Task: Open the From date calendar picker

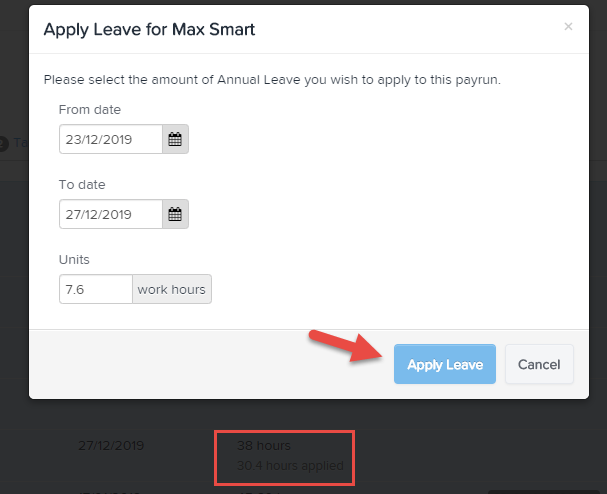Action: (x=175, y=140)
